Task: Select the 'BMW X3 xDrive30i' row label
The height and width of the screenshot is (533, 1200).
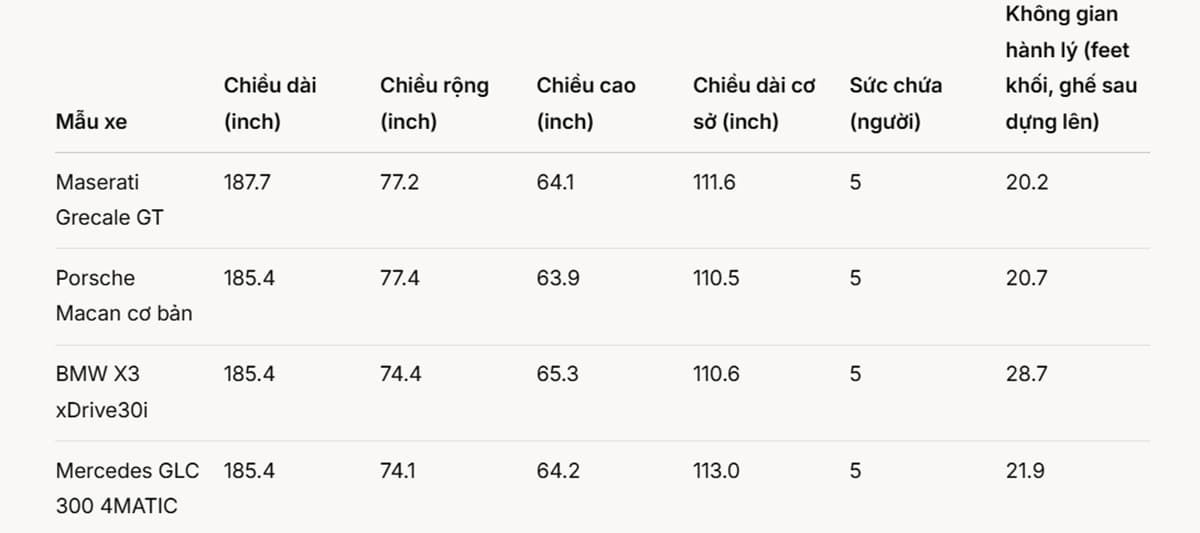Action: coord(101,392)
